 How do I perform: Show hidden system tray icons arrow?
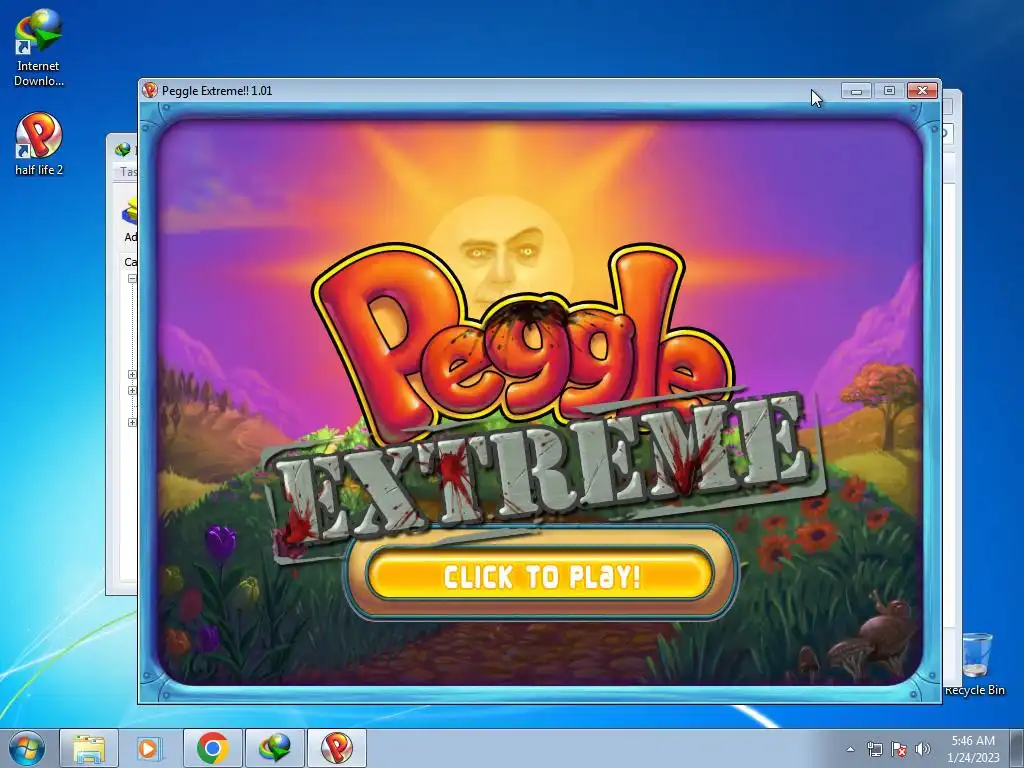tap(850, 749)
